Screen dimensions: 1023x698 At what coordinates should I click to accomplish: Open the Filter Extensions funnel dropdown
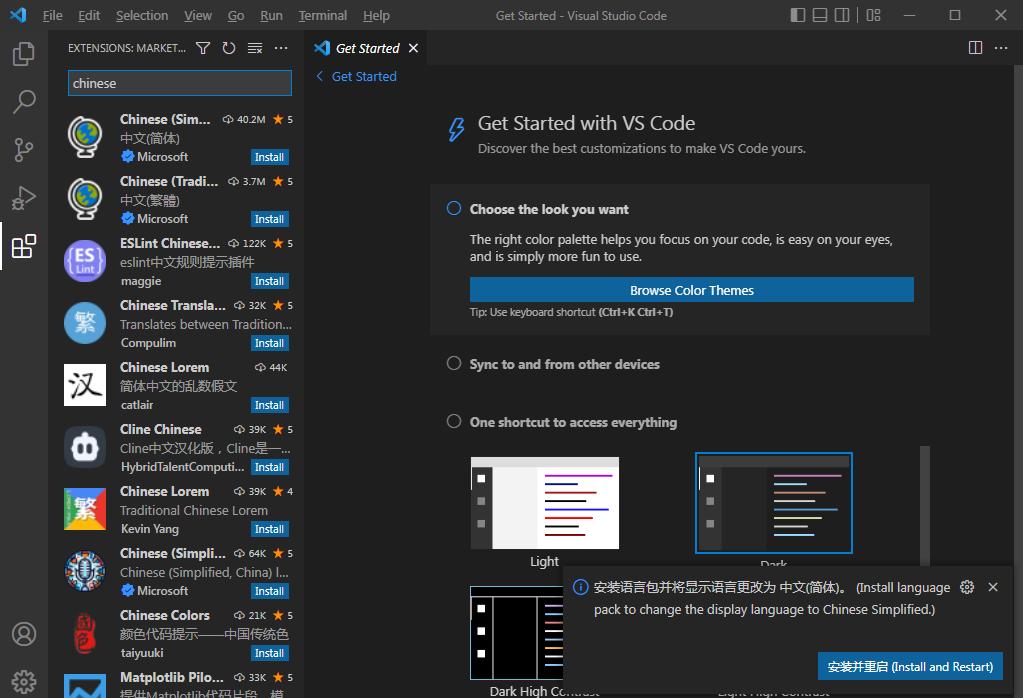coord(203,47)
